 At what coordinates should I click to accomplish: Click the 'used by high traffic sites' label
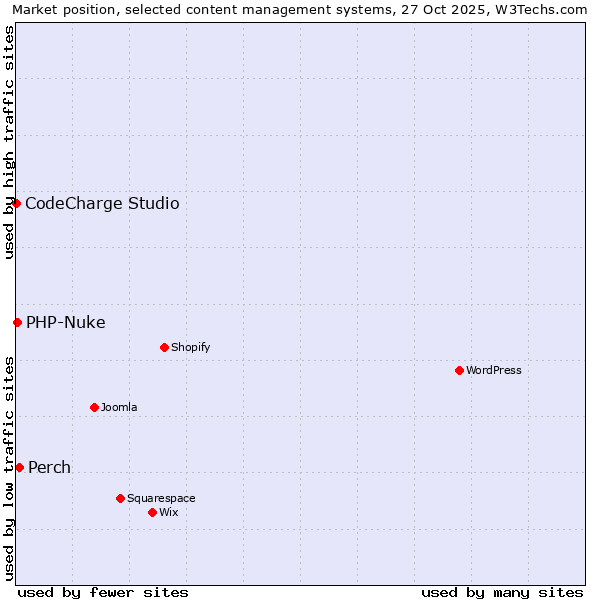[9, 142]
